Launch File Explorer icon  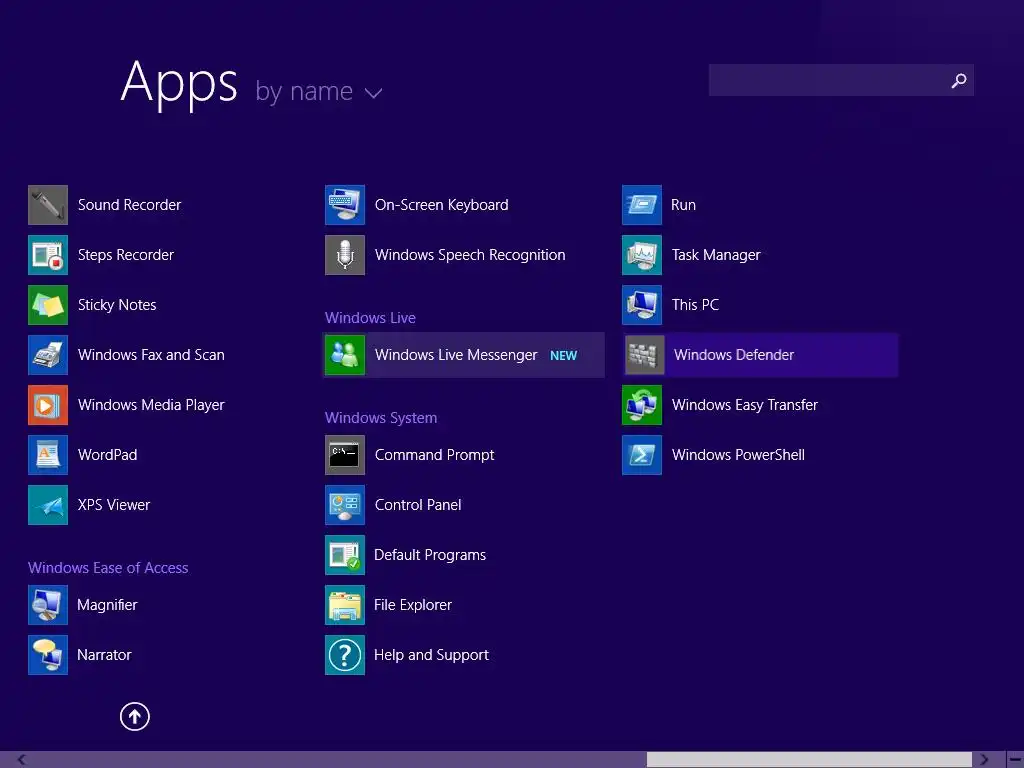(x=345, y=605)
